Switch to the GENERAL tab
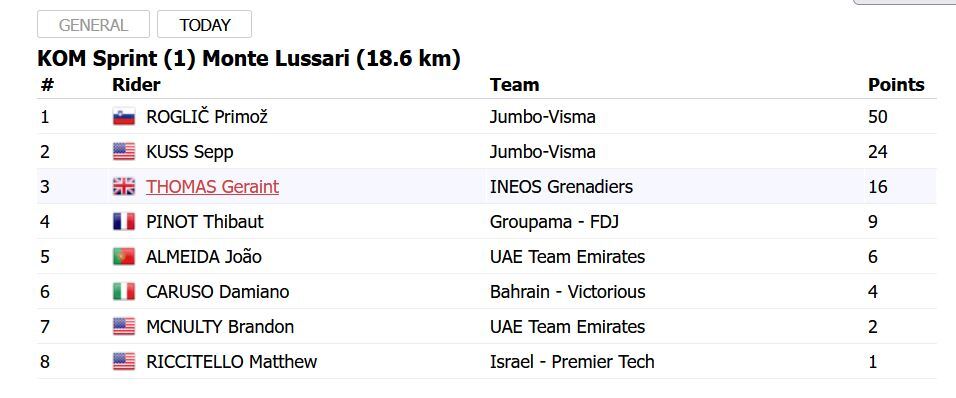956x398 pixels. (x=93, y=24)
